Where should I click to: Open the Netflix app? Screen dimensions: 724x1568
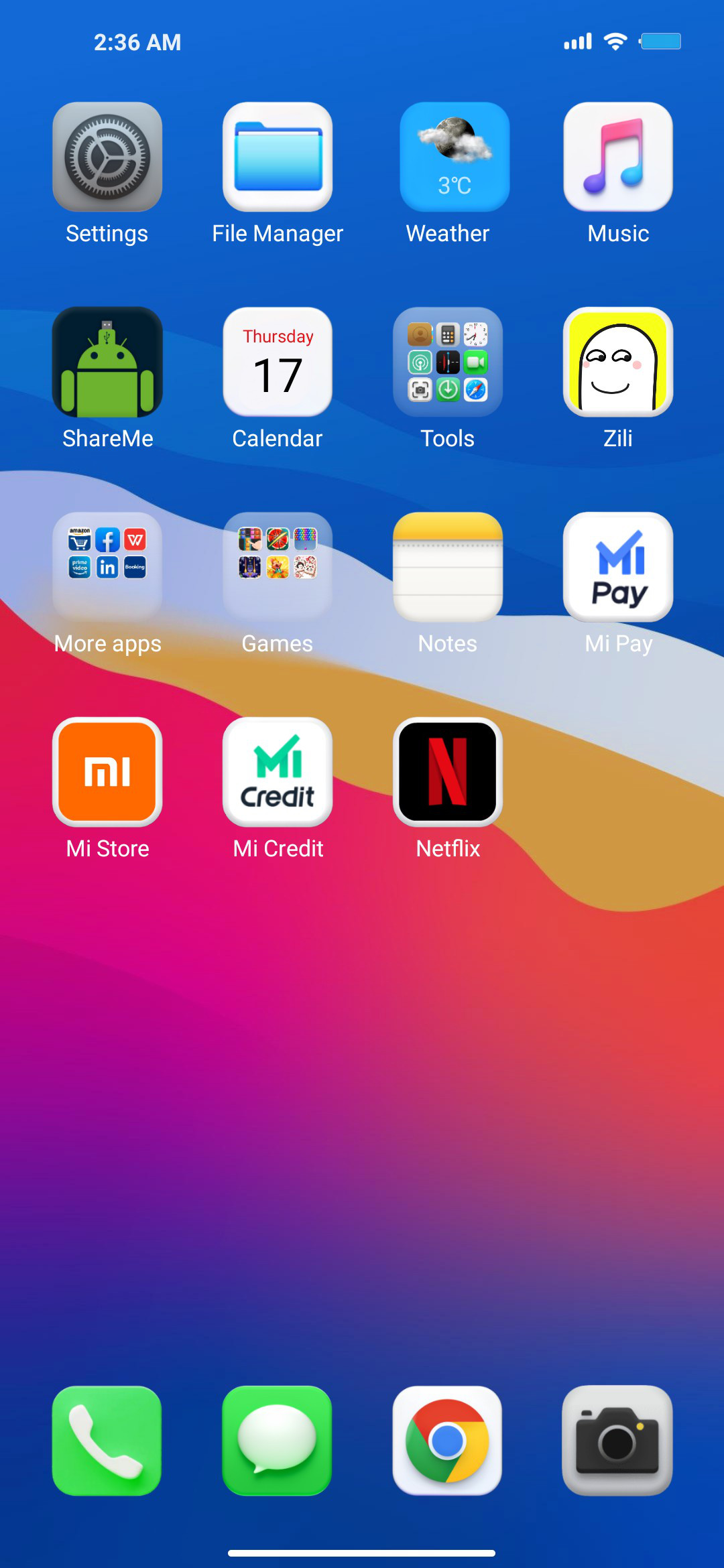tap(448, 772)
